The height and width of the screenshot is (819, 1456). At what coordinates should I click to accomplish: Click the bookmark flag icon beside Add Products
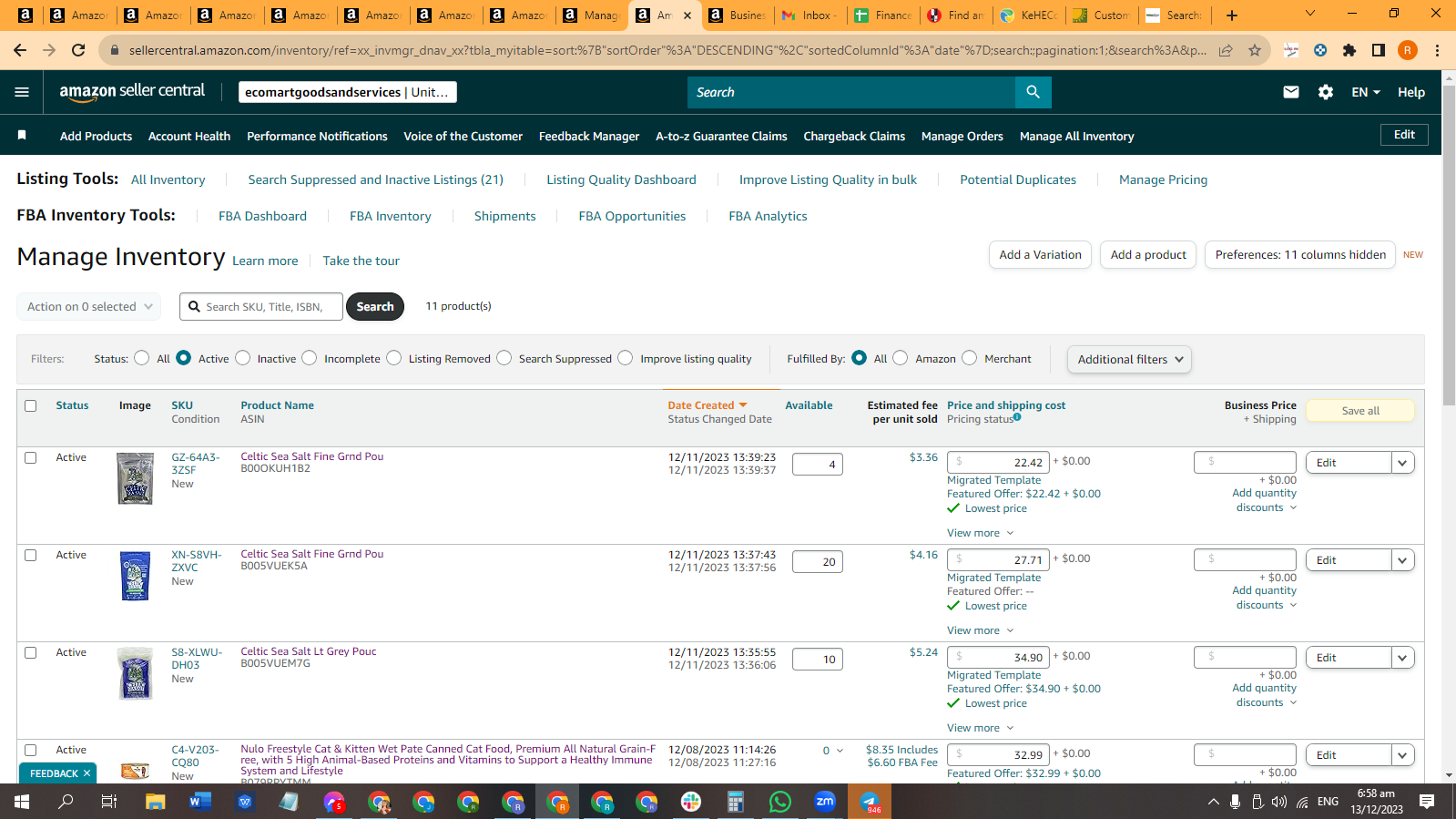coord(22,136)
